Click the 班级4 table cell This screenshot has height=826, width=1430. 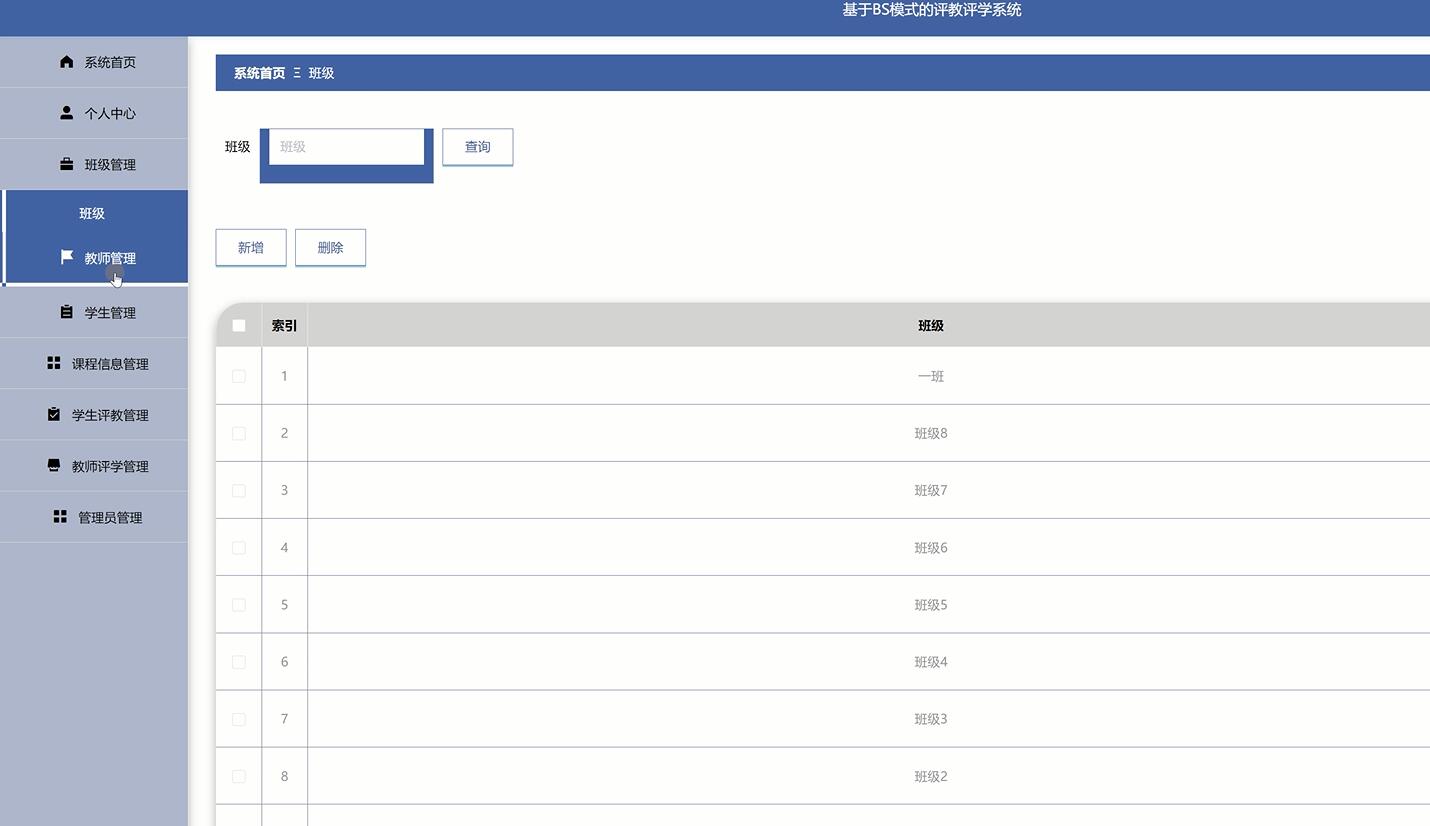pos(930,661)
